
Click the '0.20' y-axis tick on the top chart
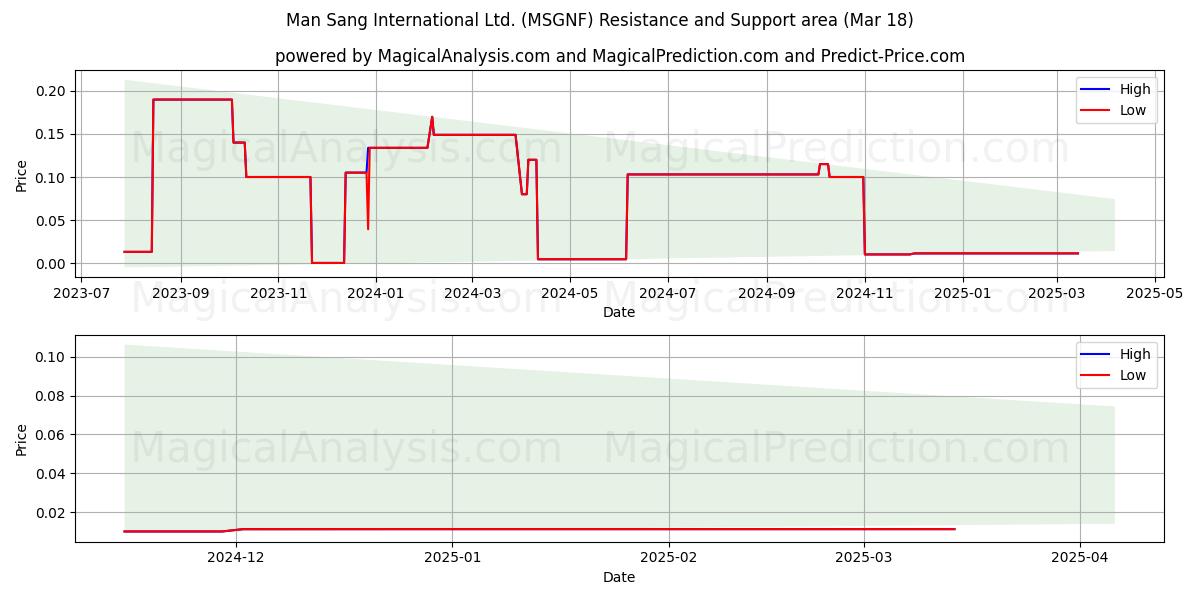52,91
